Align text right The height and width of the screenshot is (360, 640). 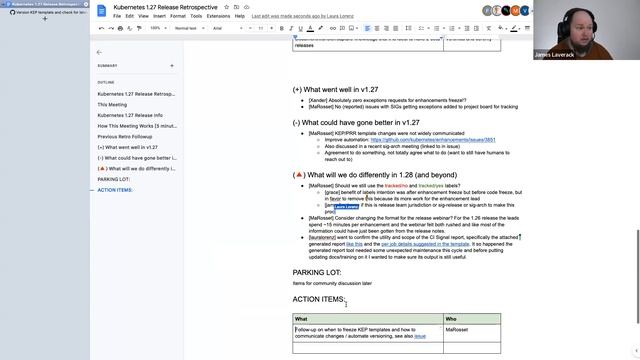[x=386, y=28]
